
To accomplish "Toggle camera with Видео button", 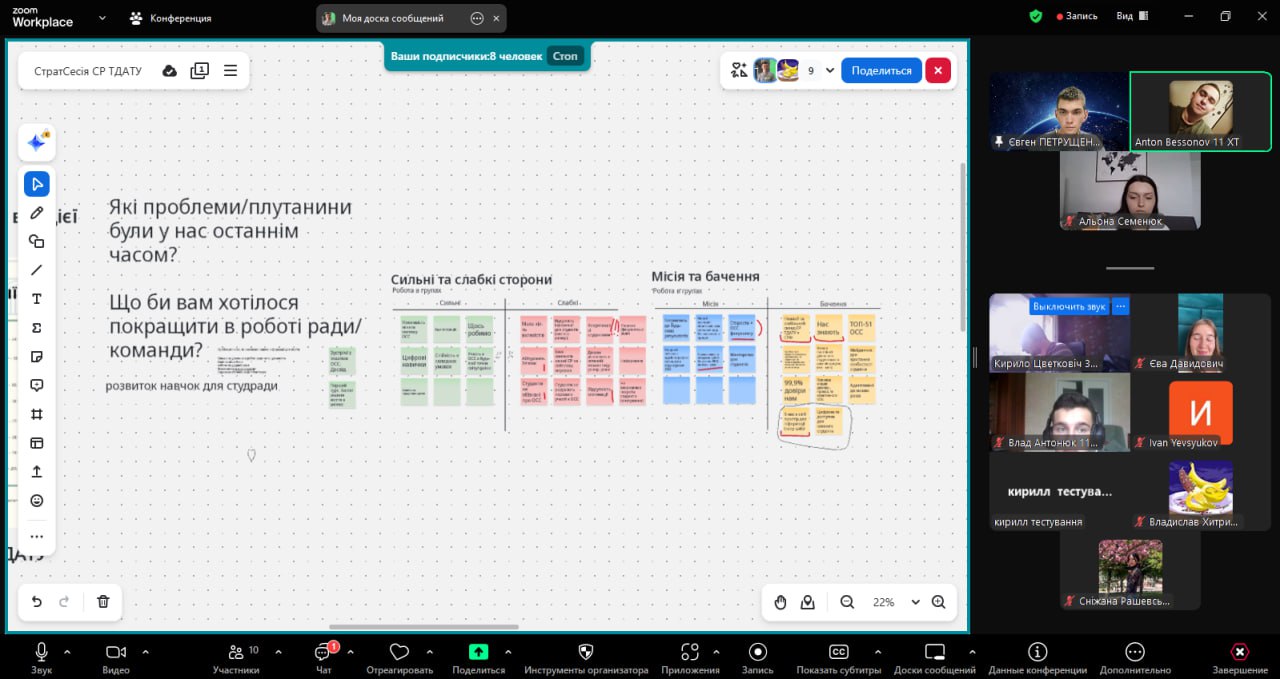I will [x=116, y=658].
